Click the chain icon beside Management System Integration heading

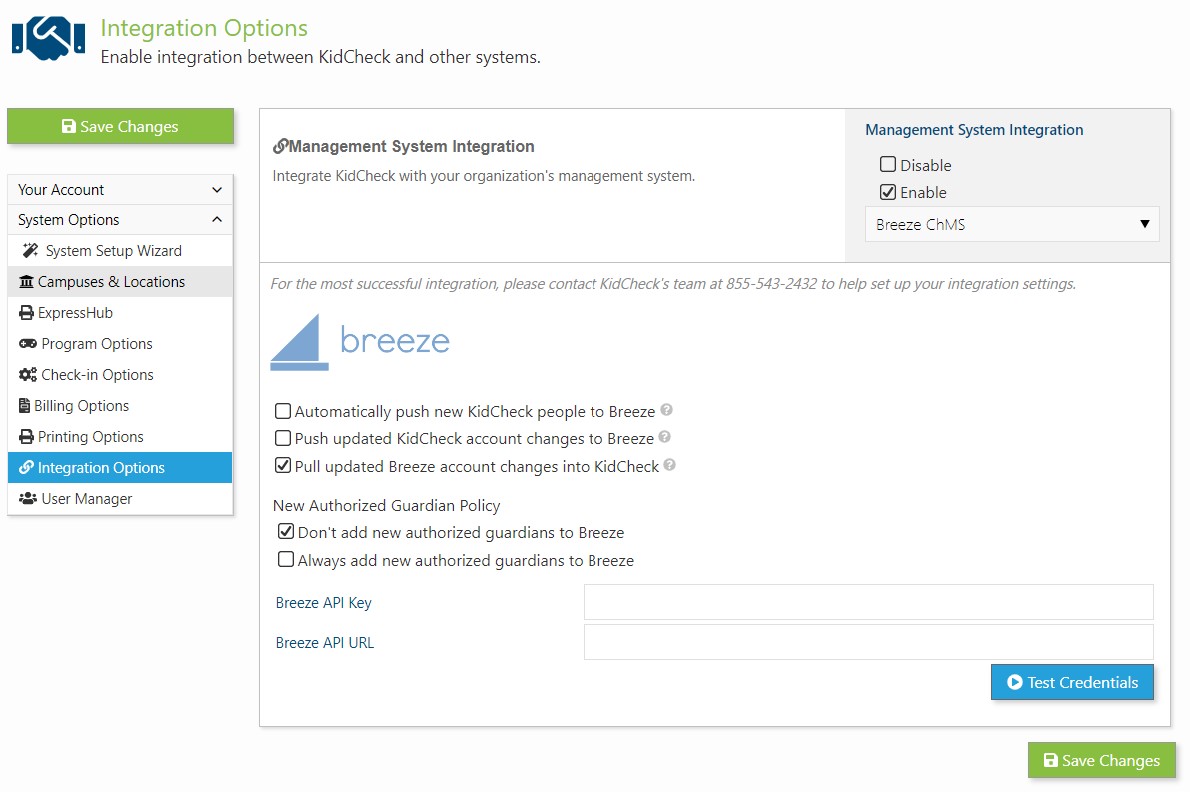(x=280, y=146)
